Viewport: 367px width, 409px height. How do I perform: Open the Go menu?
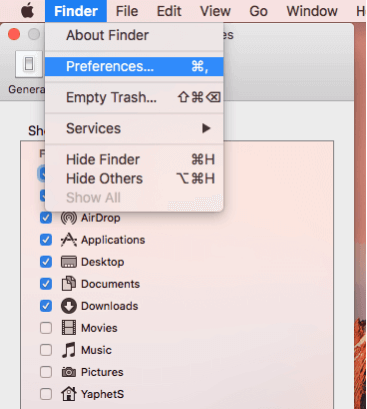[x=258, y=11]
